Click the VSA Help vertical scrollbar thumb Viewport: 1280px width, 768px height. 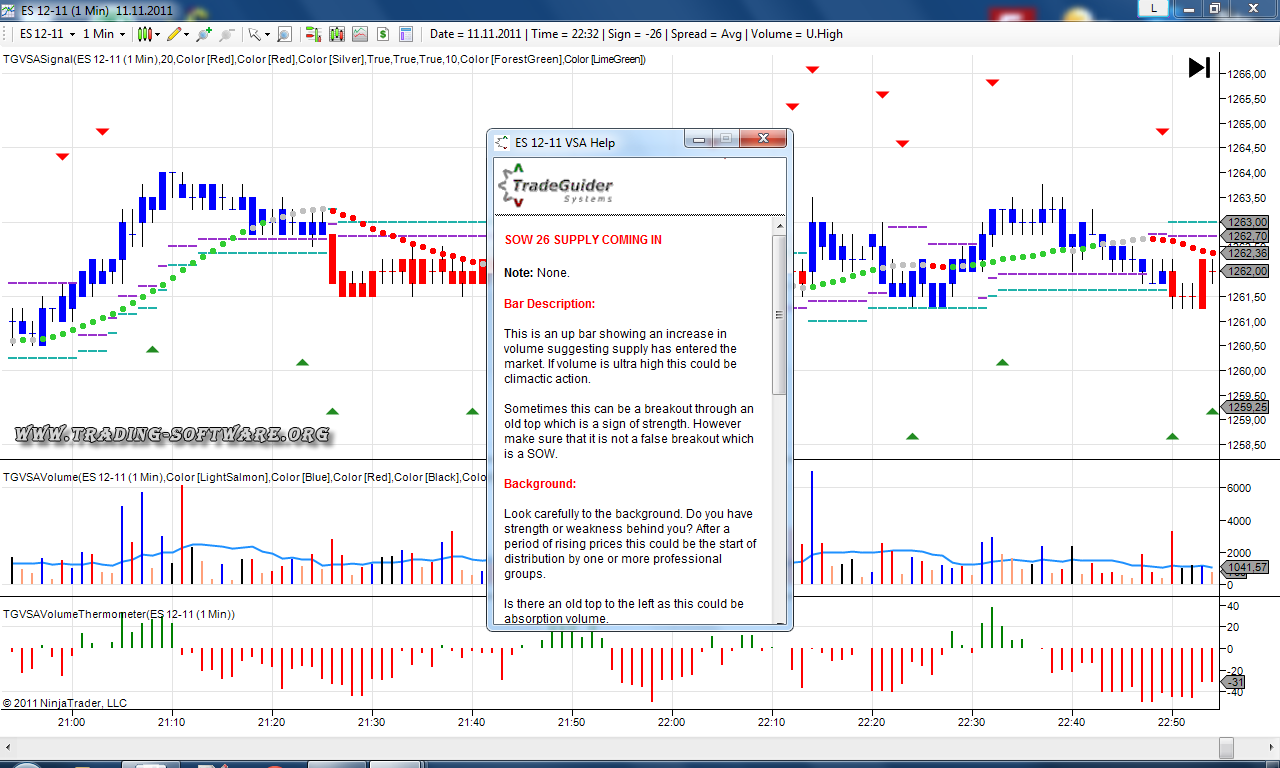(779, 314)
